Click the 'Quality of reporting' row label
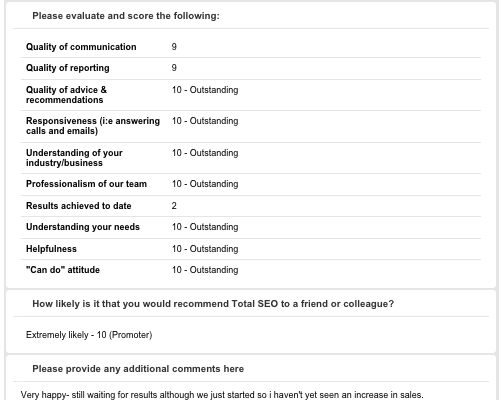Viewport: 503px width, 400px height. click(68, 68)
